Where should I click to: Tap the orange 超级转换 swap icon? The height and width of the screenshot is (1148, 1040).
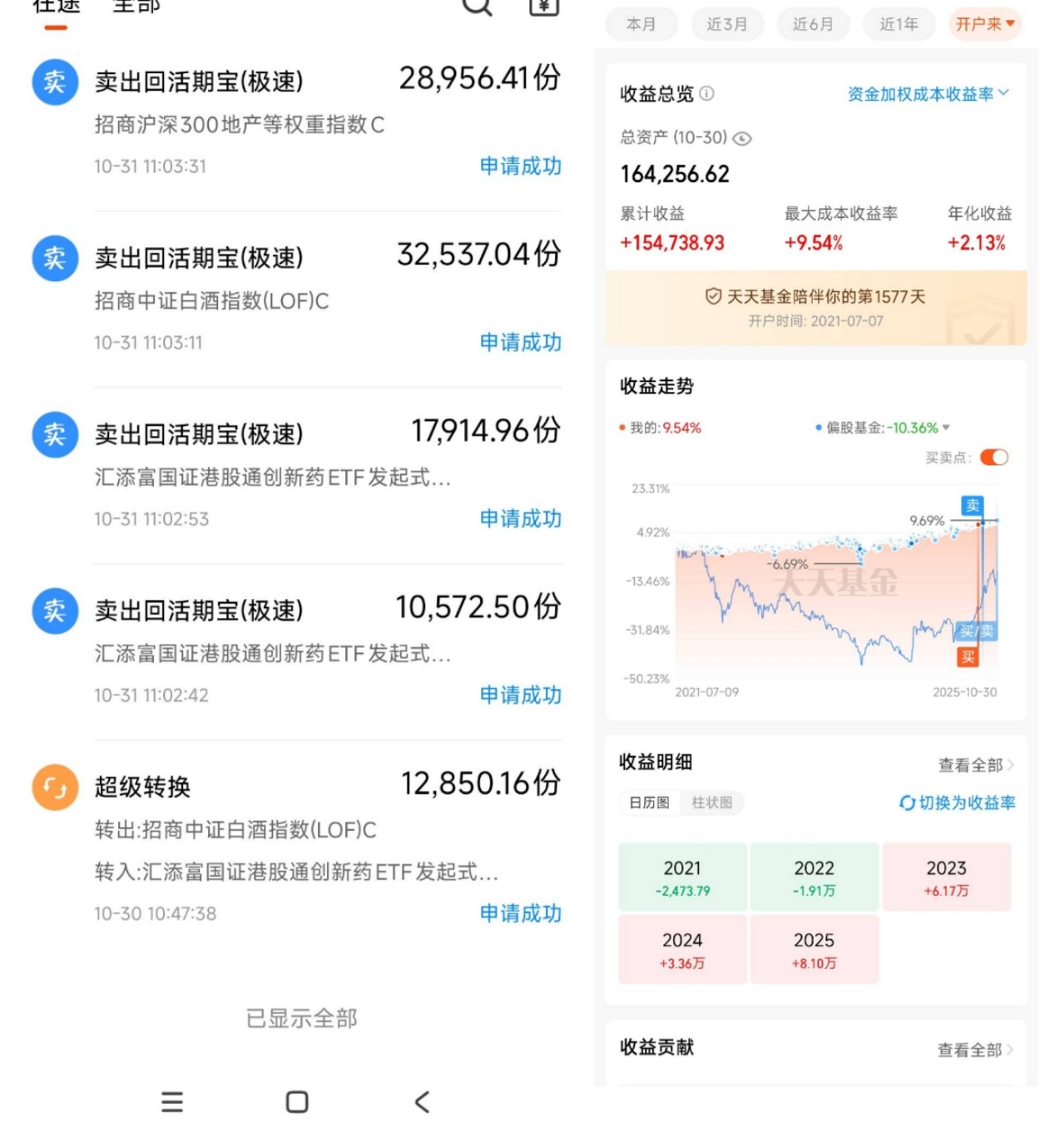point(55,787)
